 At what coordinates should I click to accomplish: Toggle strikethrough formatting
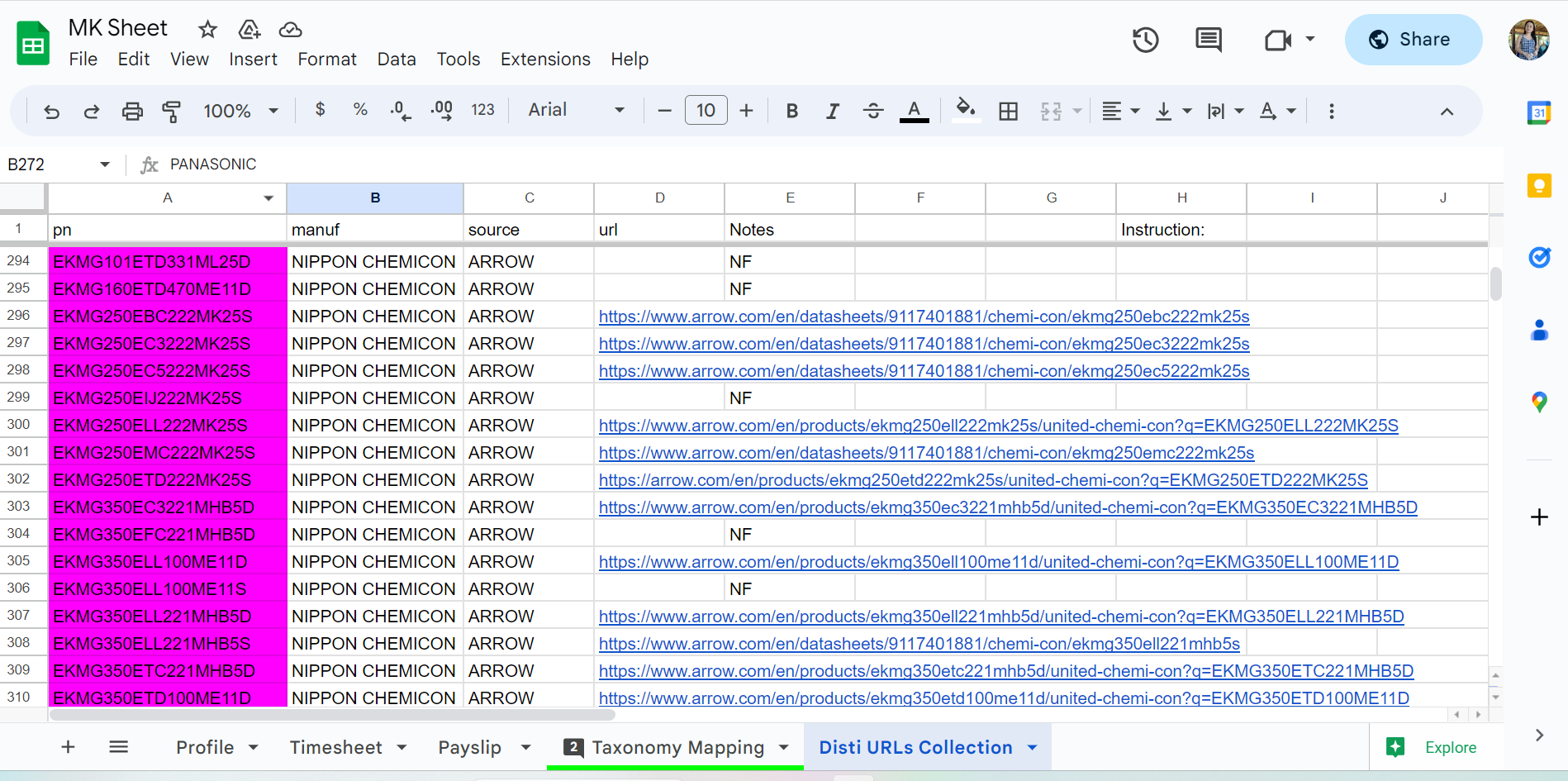click(873, 111)
